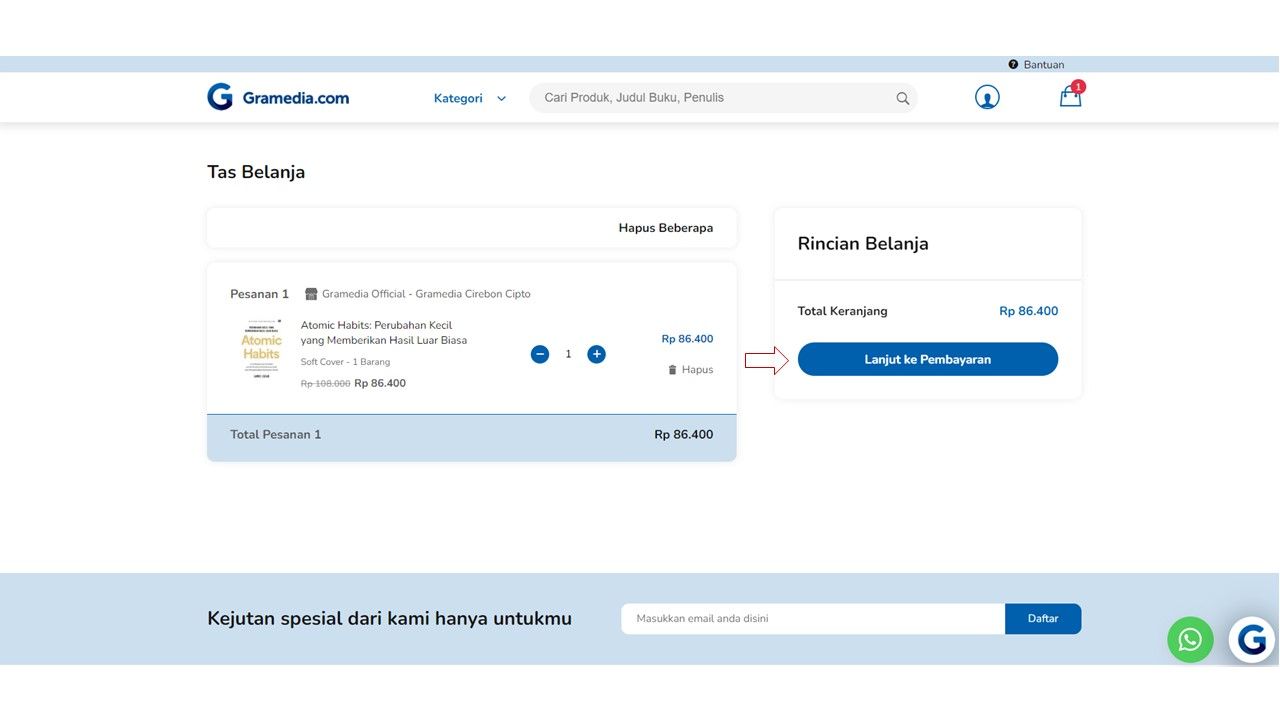
Task: Decrease quantity with the minus button
Action: (x=540, y=354)
